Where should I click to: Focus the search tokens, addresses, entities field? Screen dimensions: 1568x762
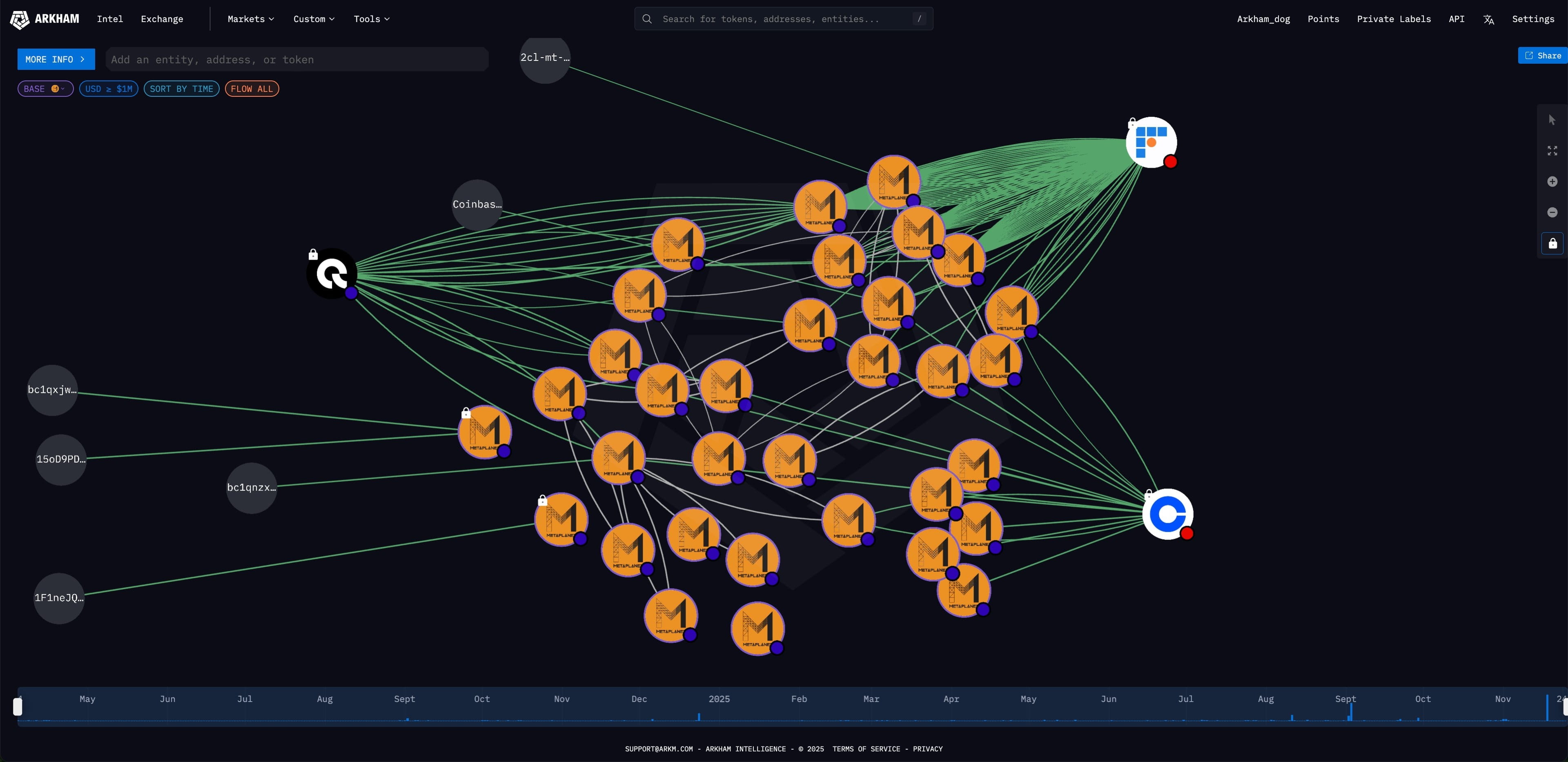(x=784, y=19)
